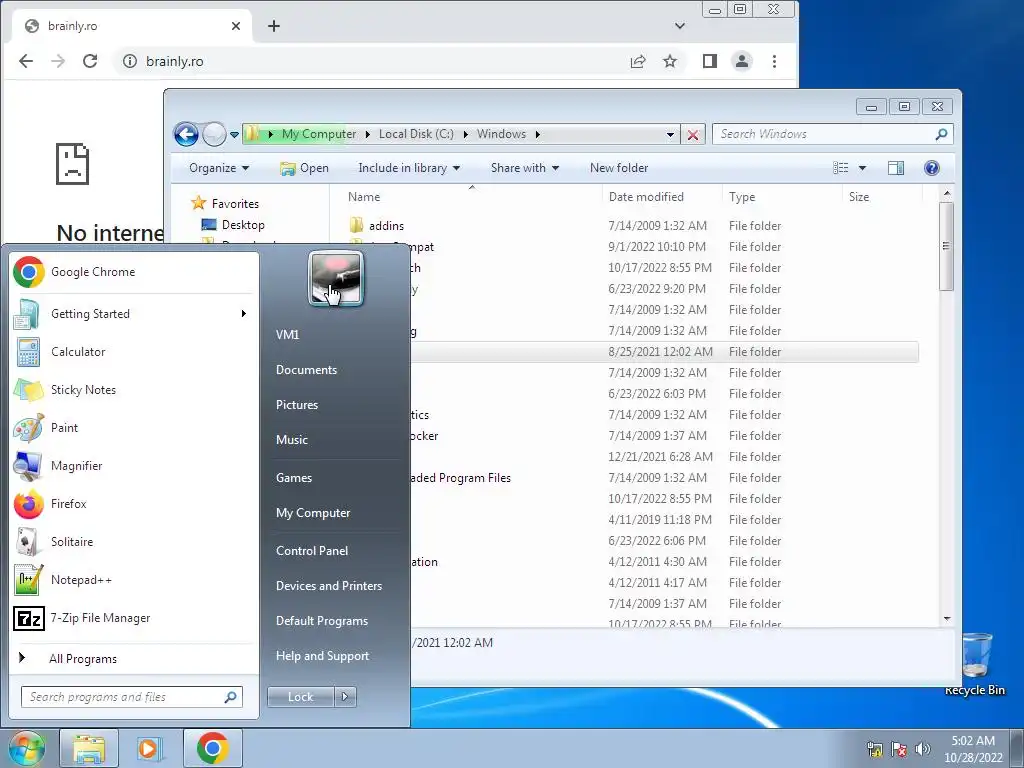
Task: Open the address bar history dropdown in Explorer
Action: tap(670, 135)
